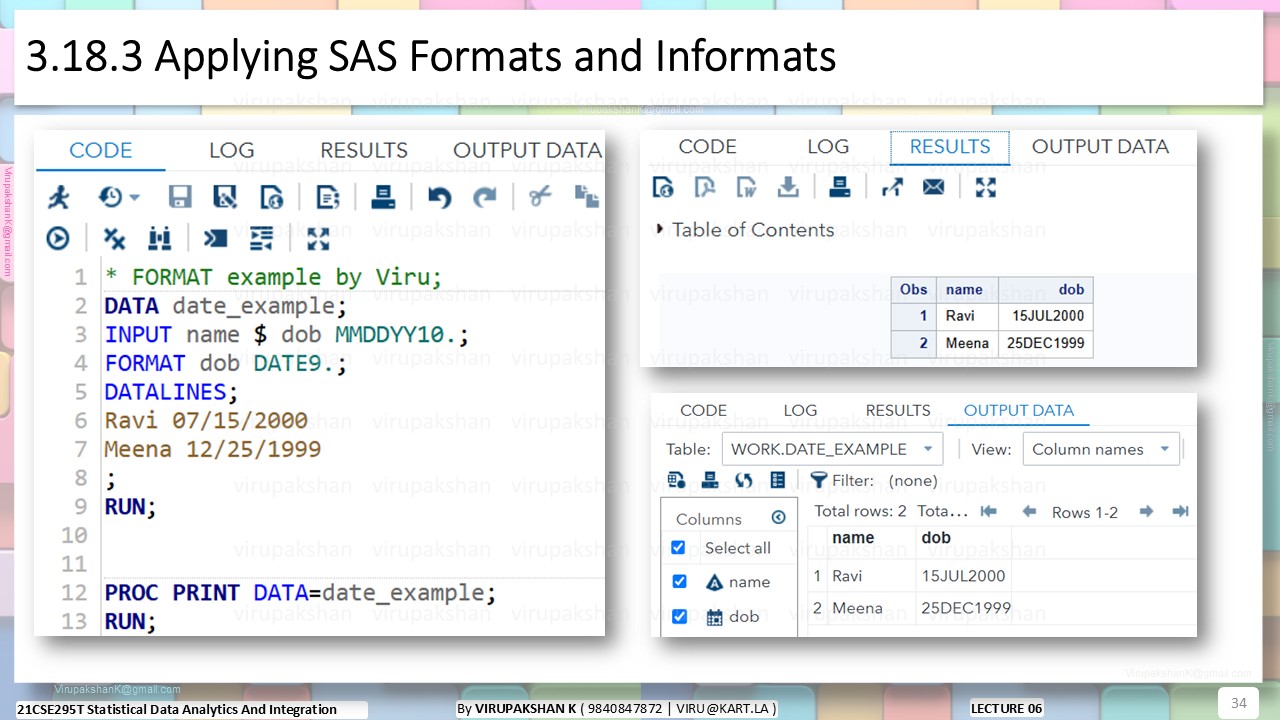This screenshot has width=1280, height=720.
Task: Switch to the LOG tab in code panel
Action: [231, 150]
